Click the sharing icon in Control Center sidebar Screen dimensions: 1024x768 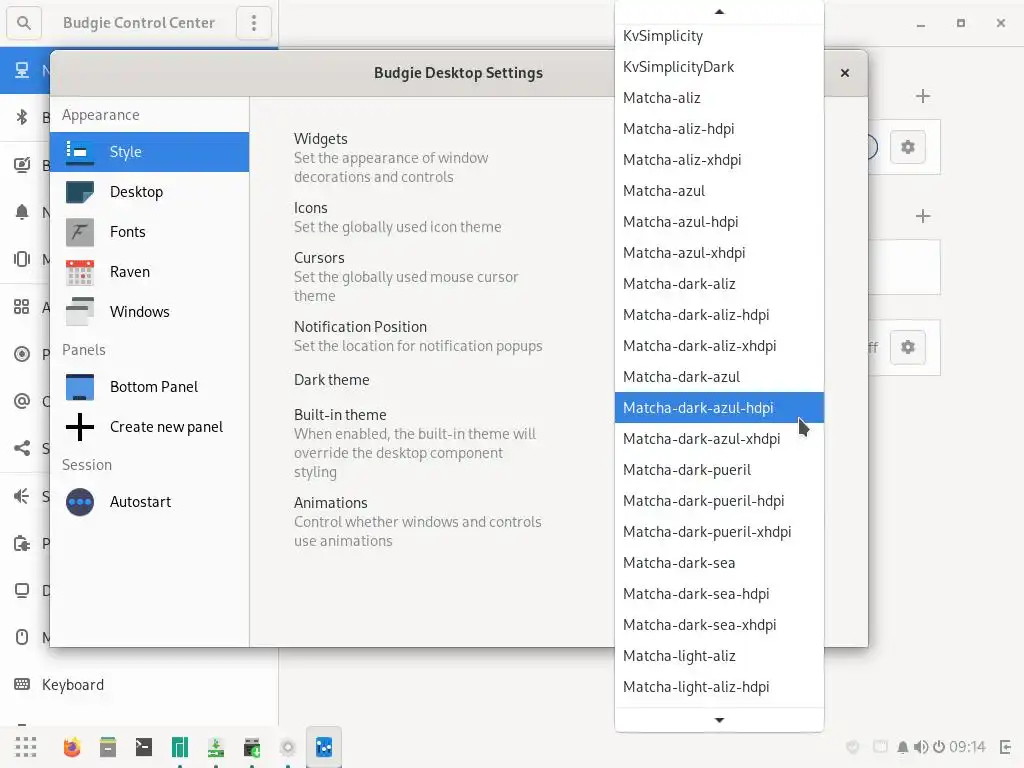[x=22, y=448]
